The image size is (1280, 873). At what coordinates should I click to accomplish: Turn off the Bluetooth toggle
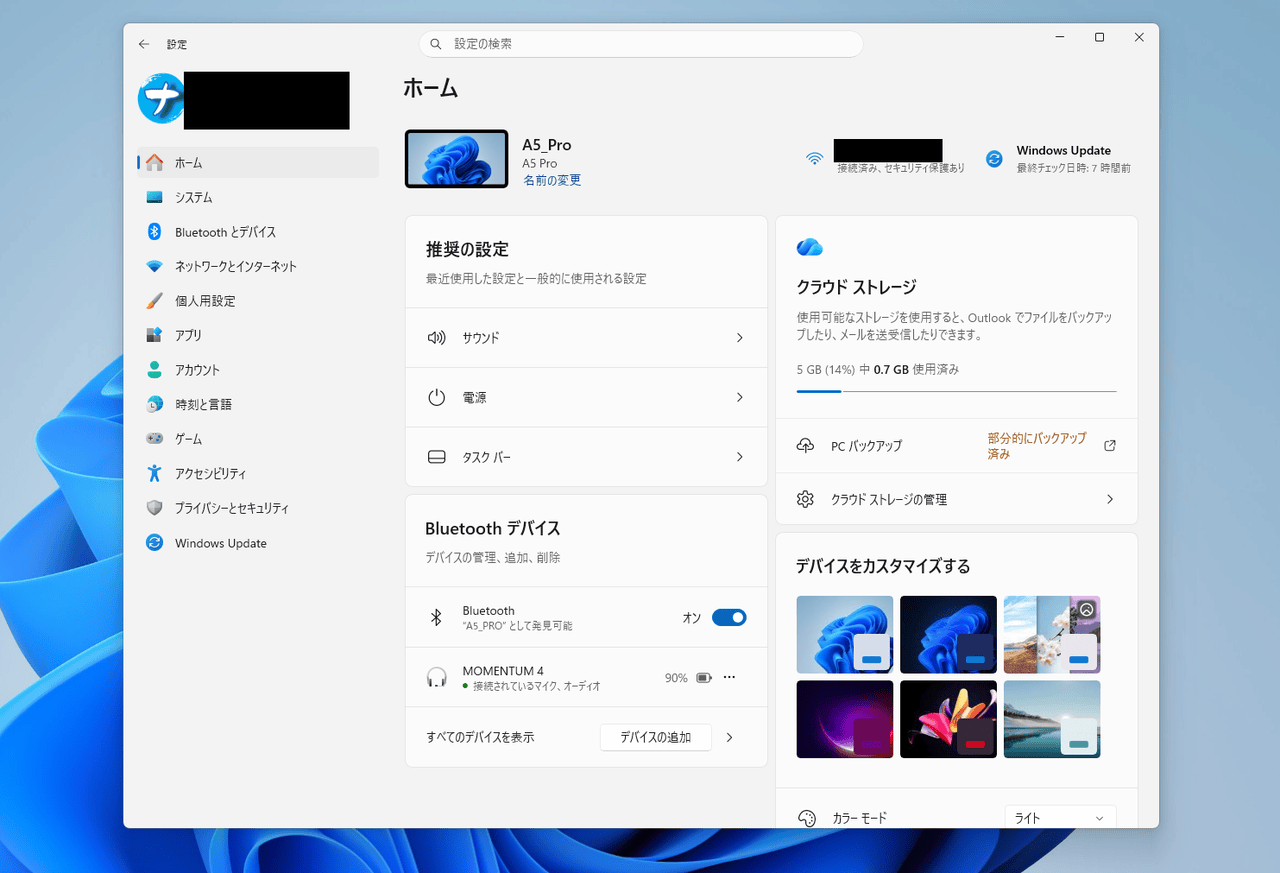pos(729,617)
